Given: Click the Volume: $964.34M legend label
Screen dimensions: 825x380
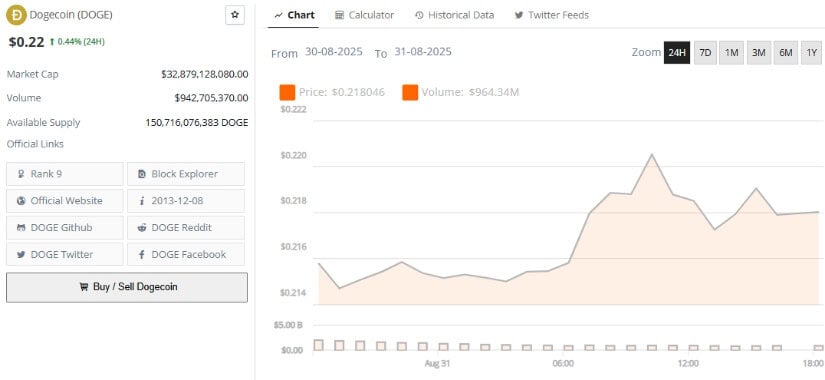Looking at the screenshot, I should (x=470, y=93).
